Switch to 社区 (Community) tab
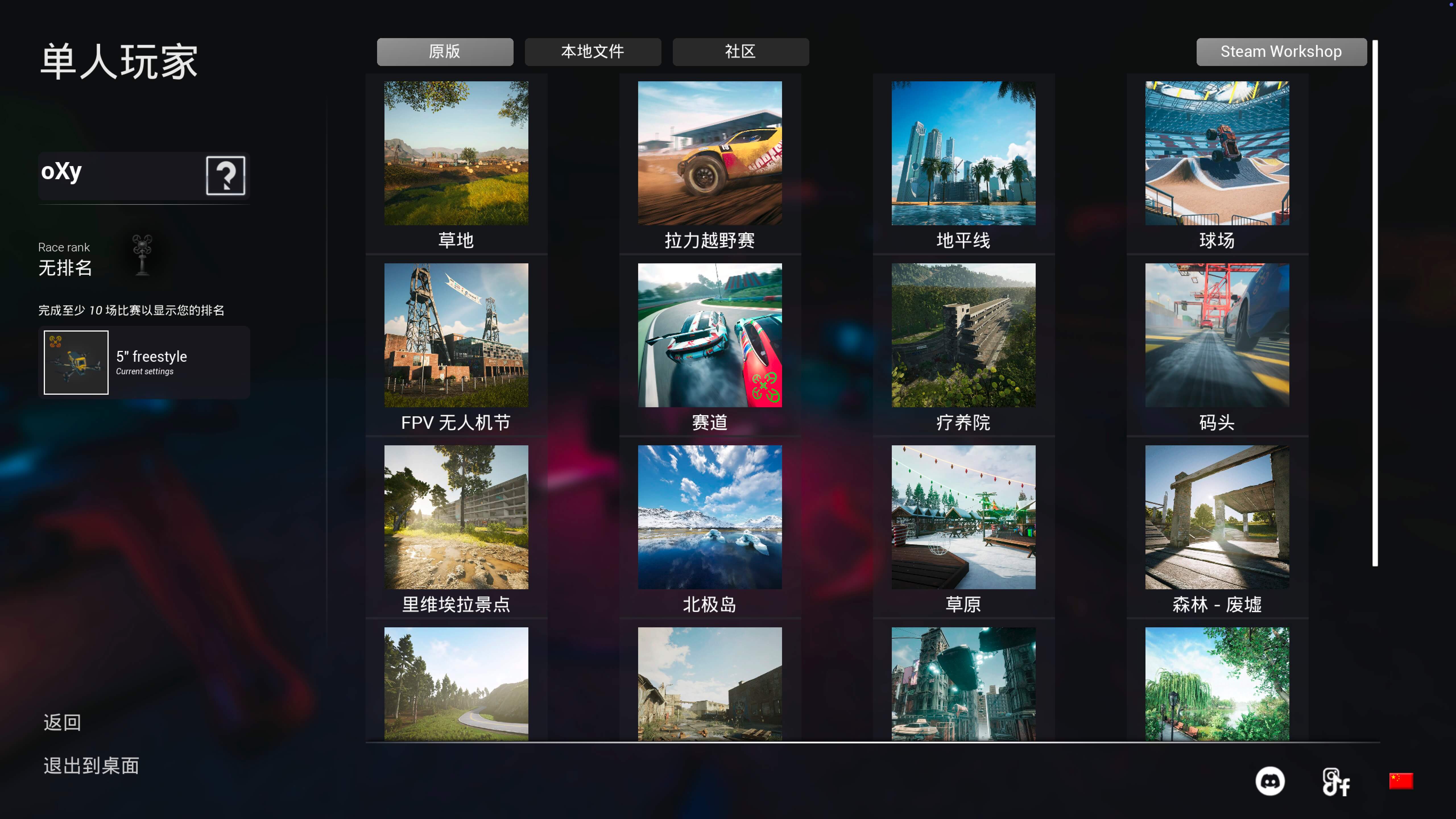The image size is (1456, 819). pos(740,51)
